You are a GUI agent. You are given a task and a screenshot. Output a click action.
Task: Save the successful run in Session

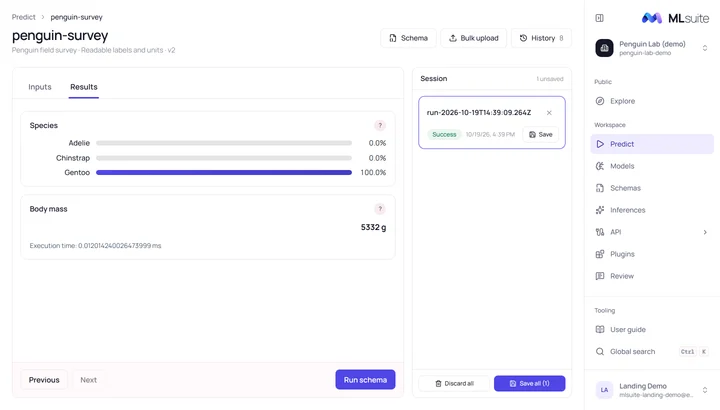(x=540, y=135)
